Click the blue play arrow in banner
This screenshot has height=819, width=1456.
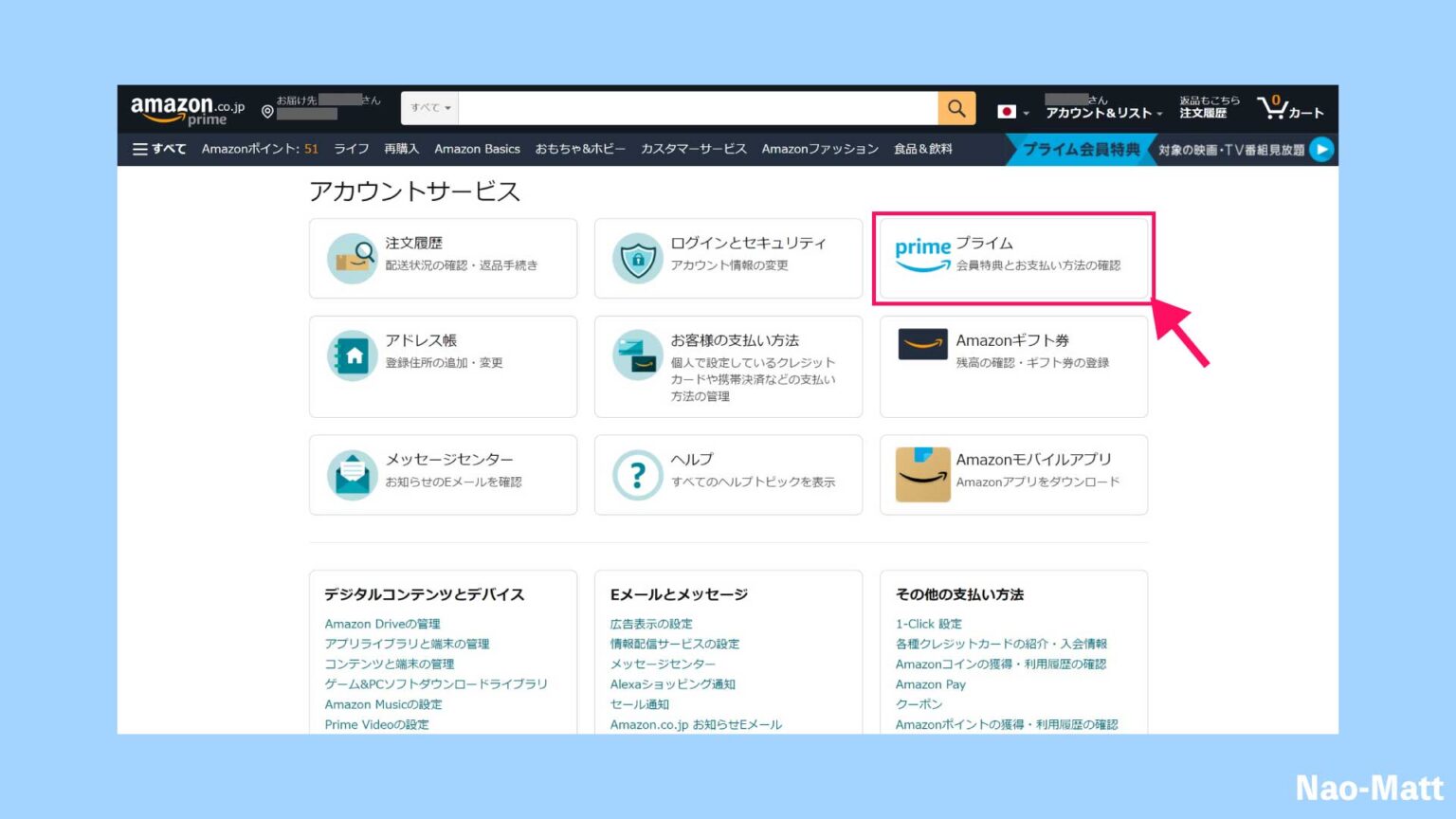pyautogui.click(x=1321, y=149)
